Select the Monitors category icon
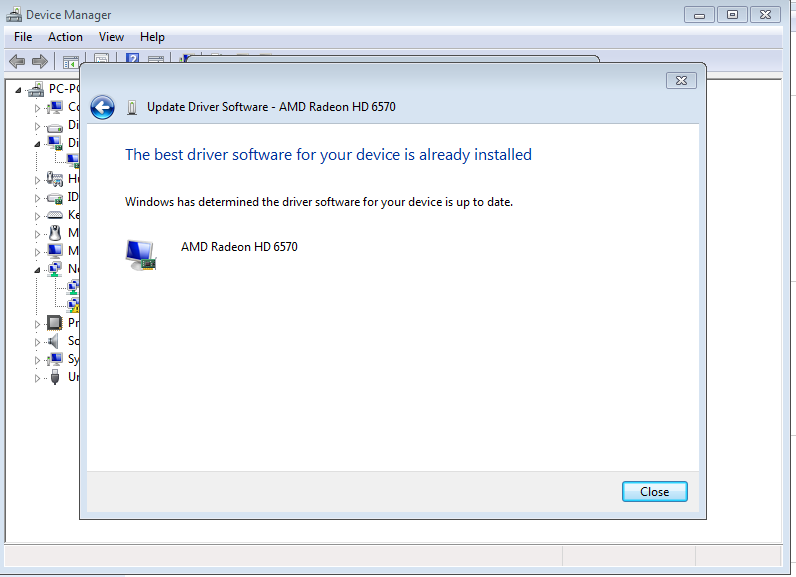This screenshot has height=577, width=796. click(55, 251)
